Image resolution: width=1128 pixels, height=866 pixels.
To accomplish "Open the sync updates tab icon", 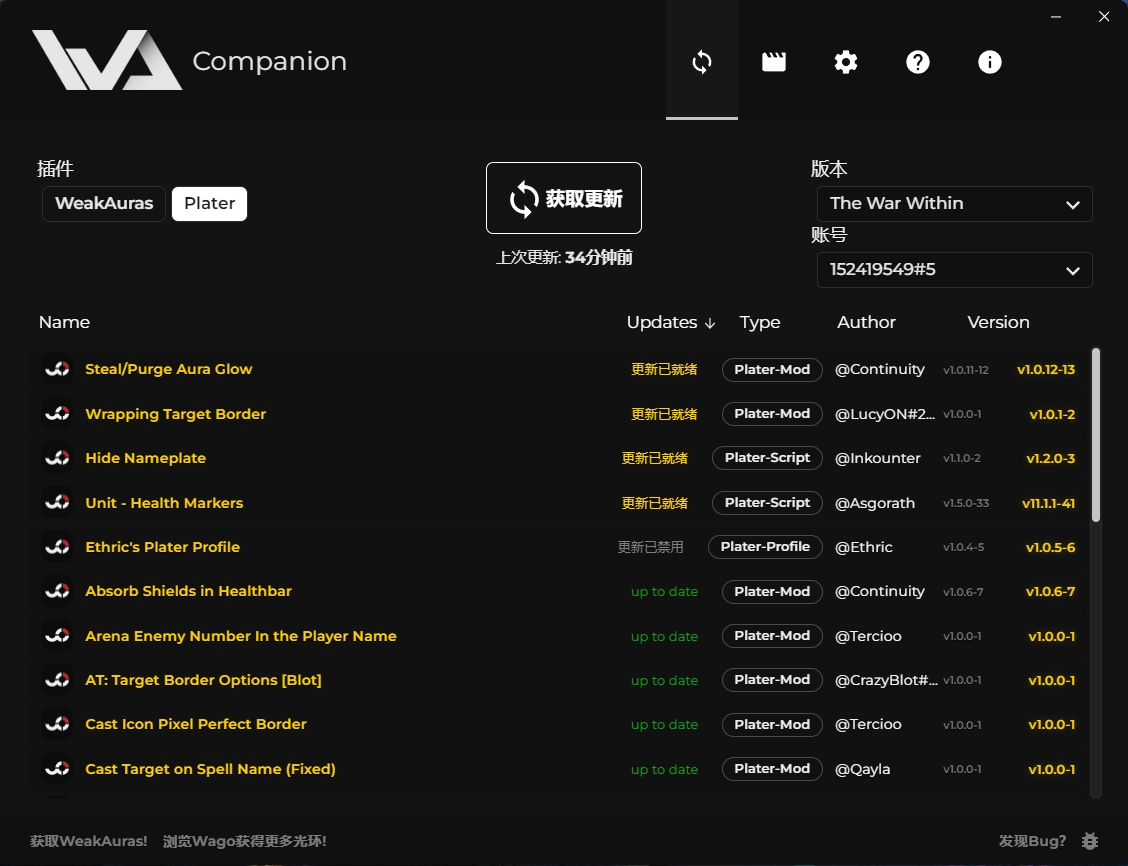I will tap(701, 62).
